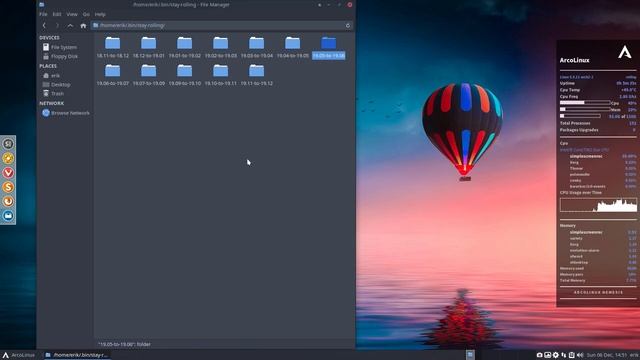Click the status bar folder text
The image size is (640, 360).
click(x=124, y=344)
